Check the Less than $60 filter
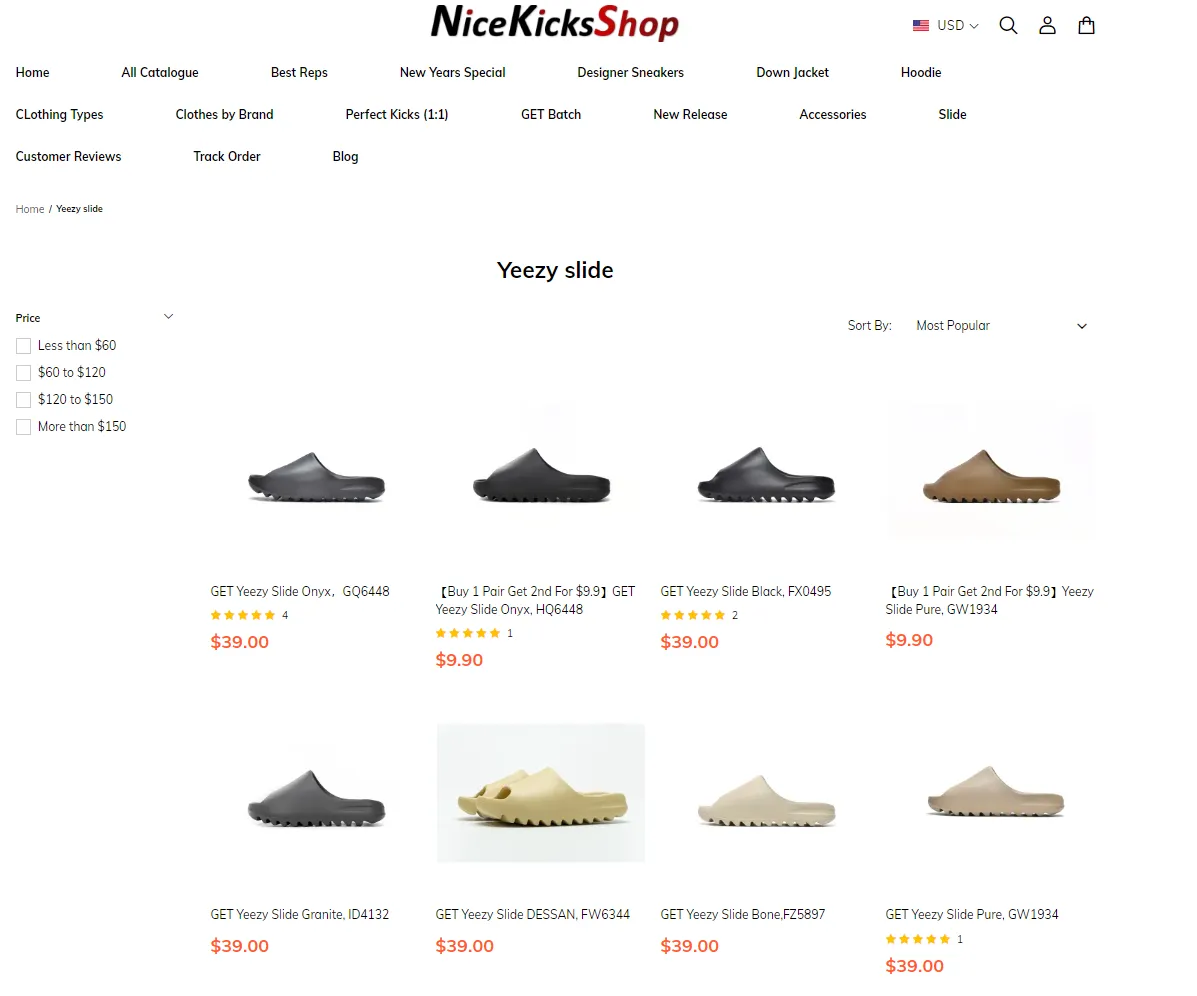Screen dimensions: 1197x996 24,346
